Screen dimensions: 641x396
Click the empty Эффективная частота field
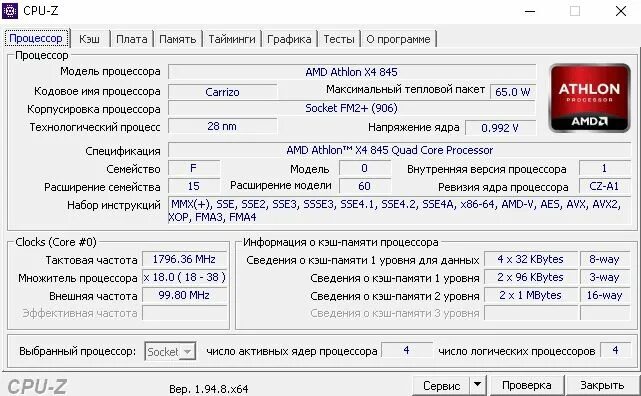click(x=184, y=313)
